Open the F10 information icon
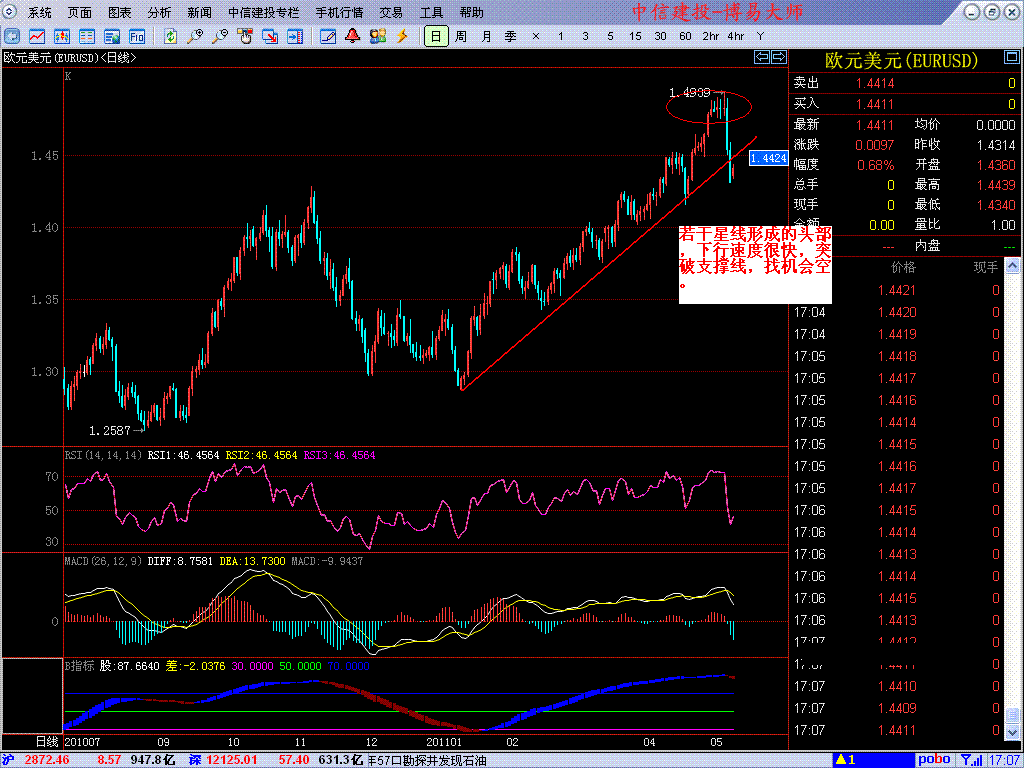The image size is (1024, 768). click(136, 37)
